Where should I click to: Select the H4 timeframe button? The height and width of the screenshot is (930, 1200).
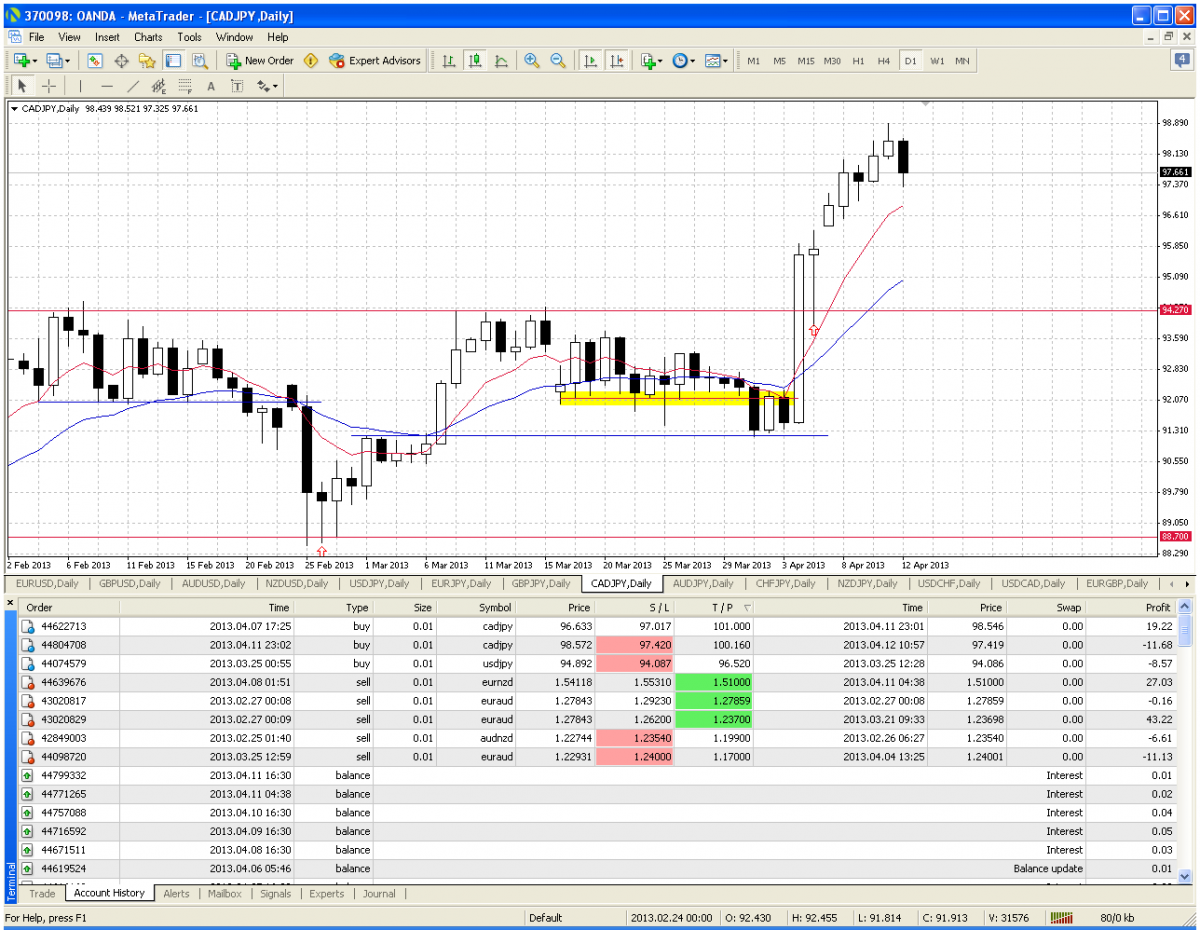click(x=884, y=61)
